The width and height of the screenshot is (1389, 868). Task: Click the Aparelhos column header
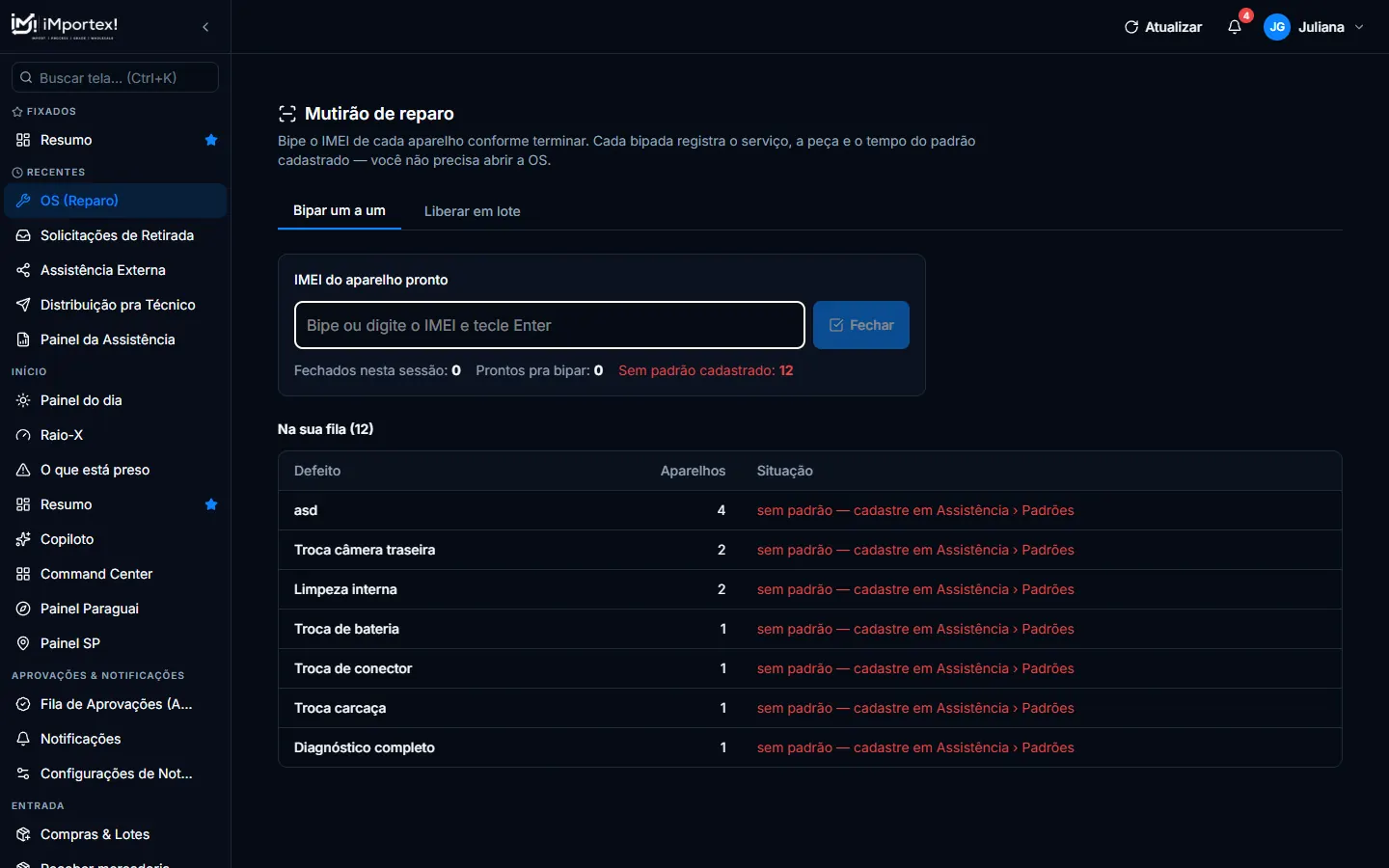click(x=693, y=471)
